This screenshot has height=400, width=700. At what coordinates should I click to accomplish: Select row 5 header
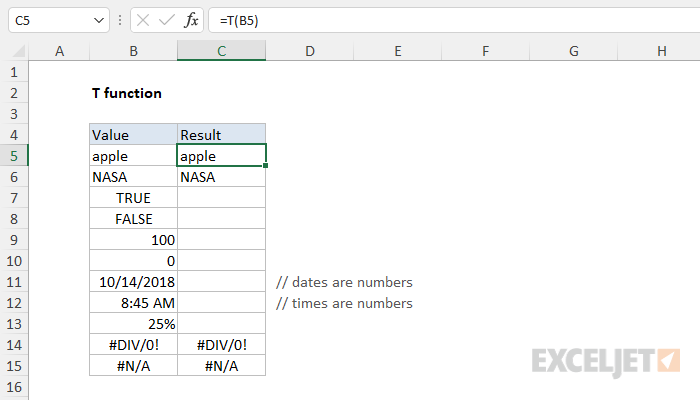(14, 156)
